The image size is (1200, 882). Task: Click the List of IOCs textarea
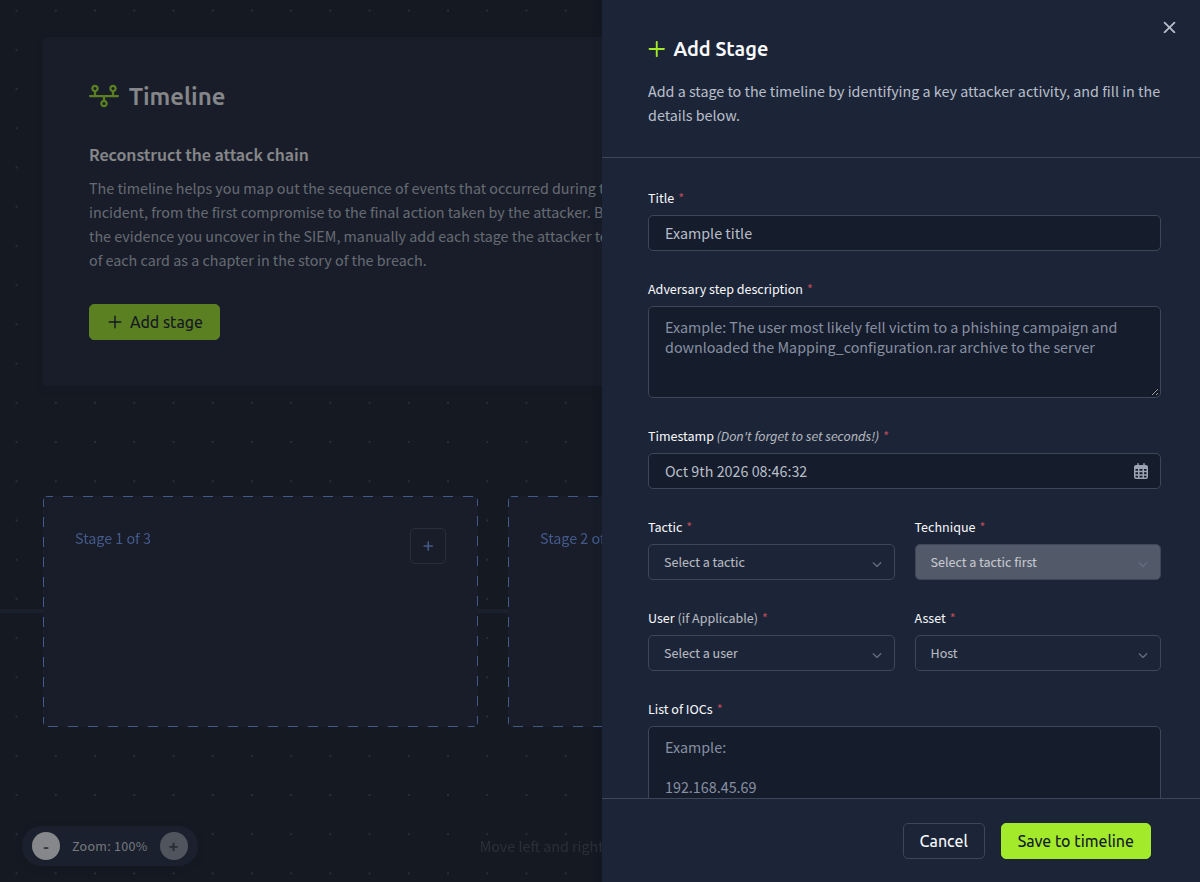(904, 762)
